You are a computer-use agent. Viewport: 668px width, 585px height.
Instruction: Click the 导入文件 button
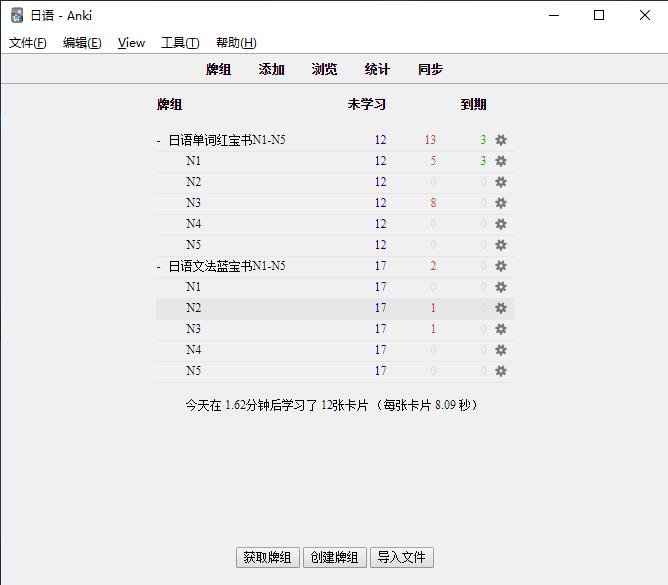tap(402, 557)
